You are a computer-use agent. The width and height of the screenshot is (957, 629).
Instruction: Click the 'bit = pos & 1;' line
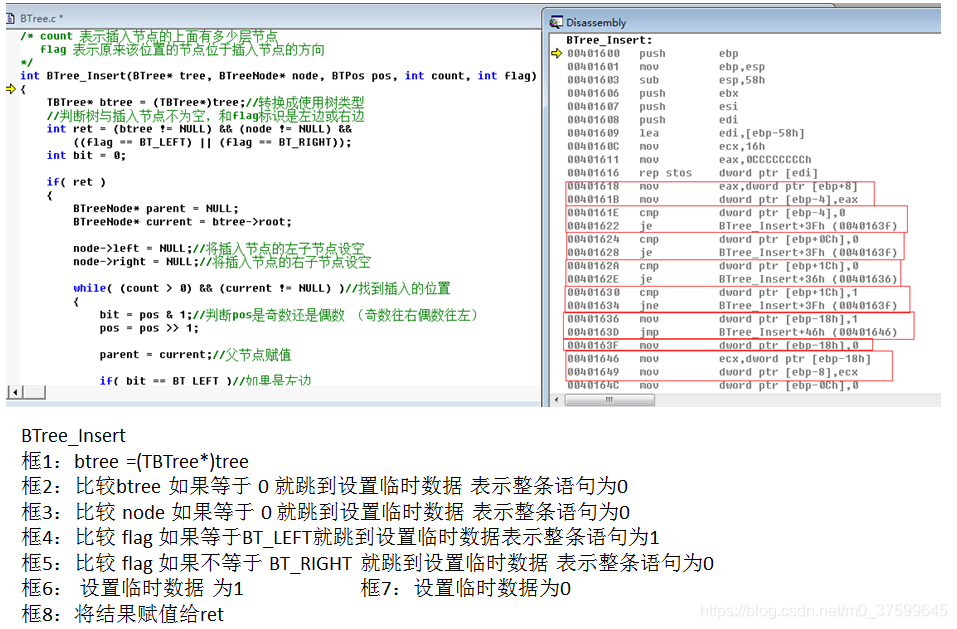(x=288, y=315)
